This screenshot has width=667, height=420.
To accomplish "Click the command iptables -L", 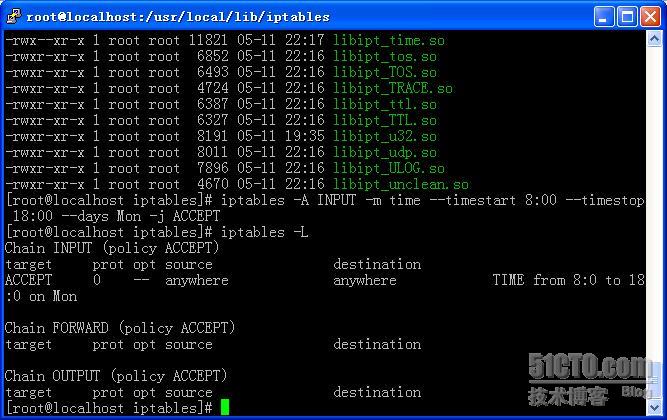I will point(264,232).
